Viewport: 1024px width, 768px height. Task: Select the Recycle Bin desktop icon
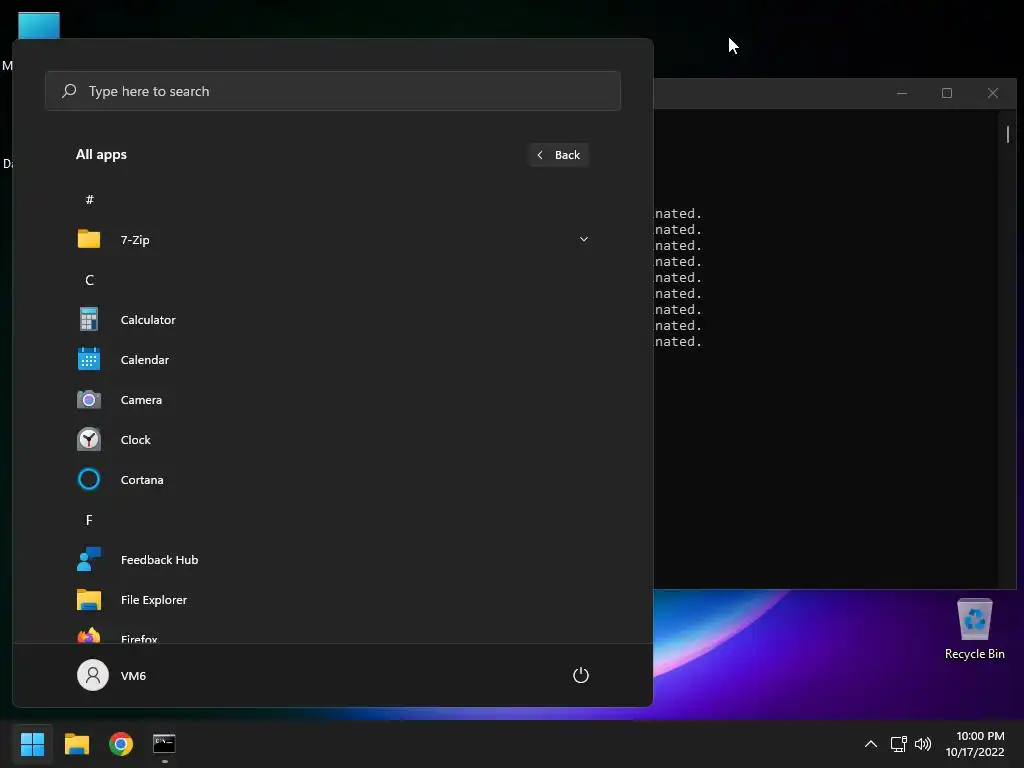974,629
